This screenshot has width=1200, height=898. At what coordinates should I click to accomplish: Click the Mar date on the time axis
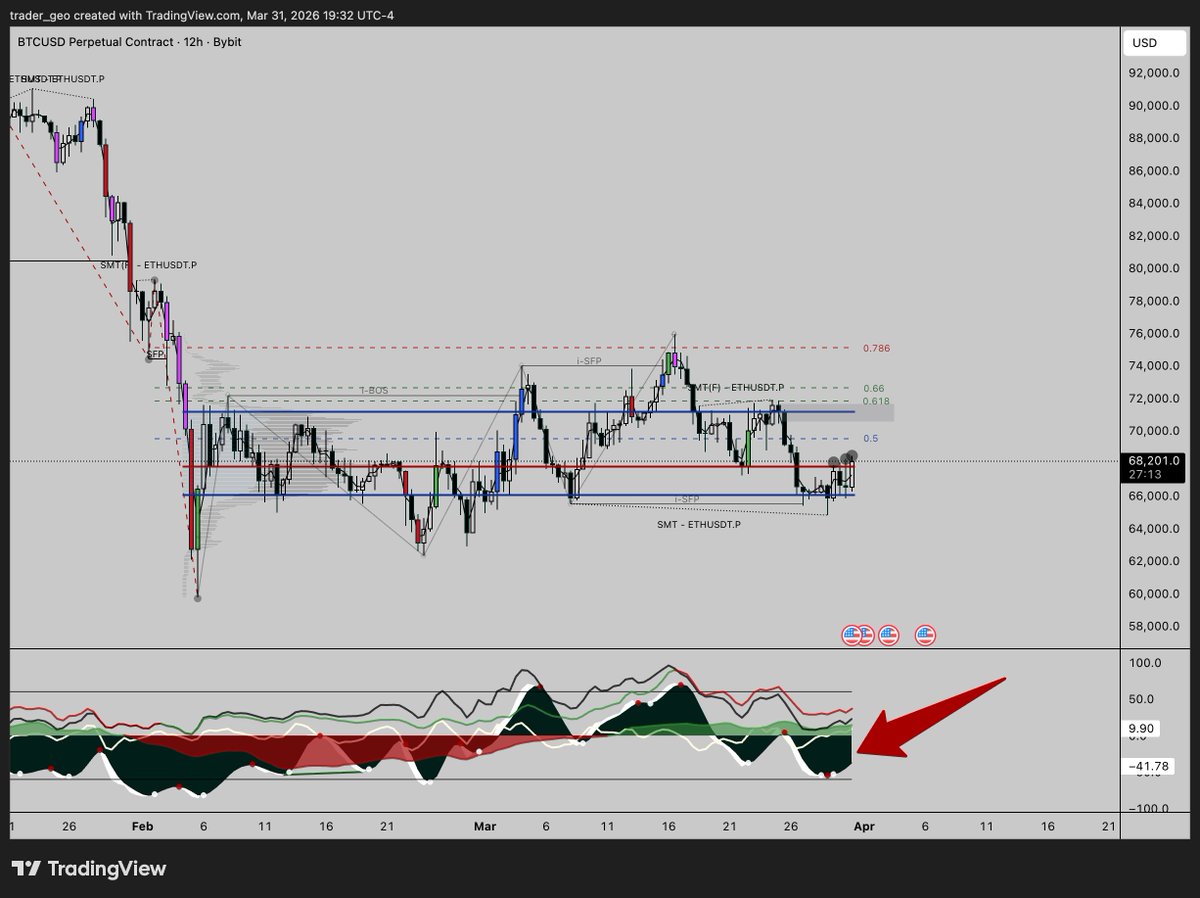(x=485, y=827)
